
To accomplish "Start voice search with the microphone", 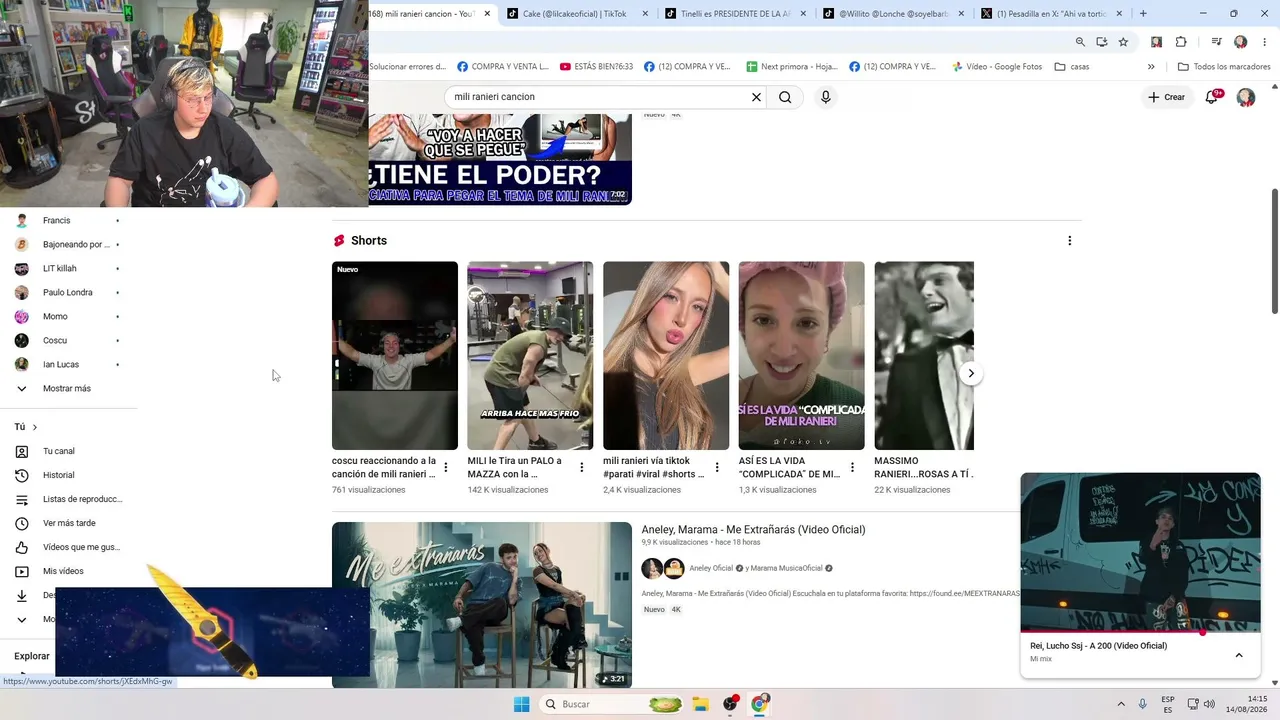I will pos(825,97).
